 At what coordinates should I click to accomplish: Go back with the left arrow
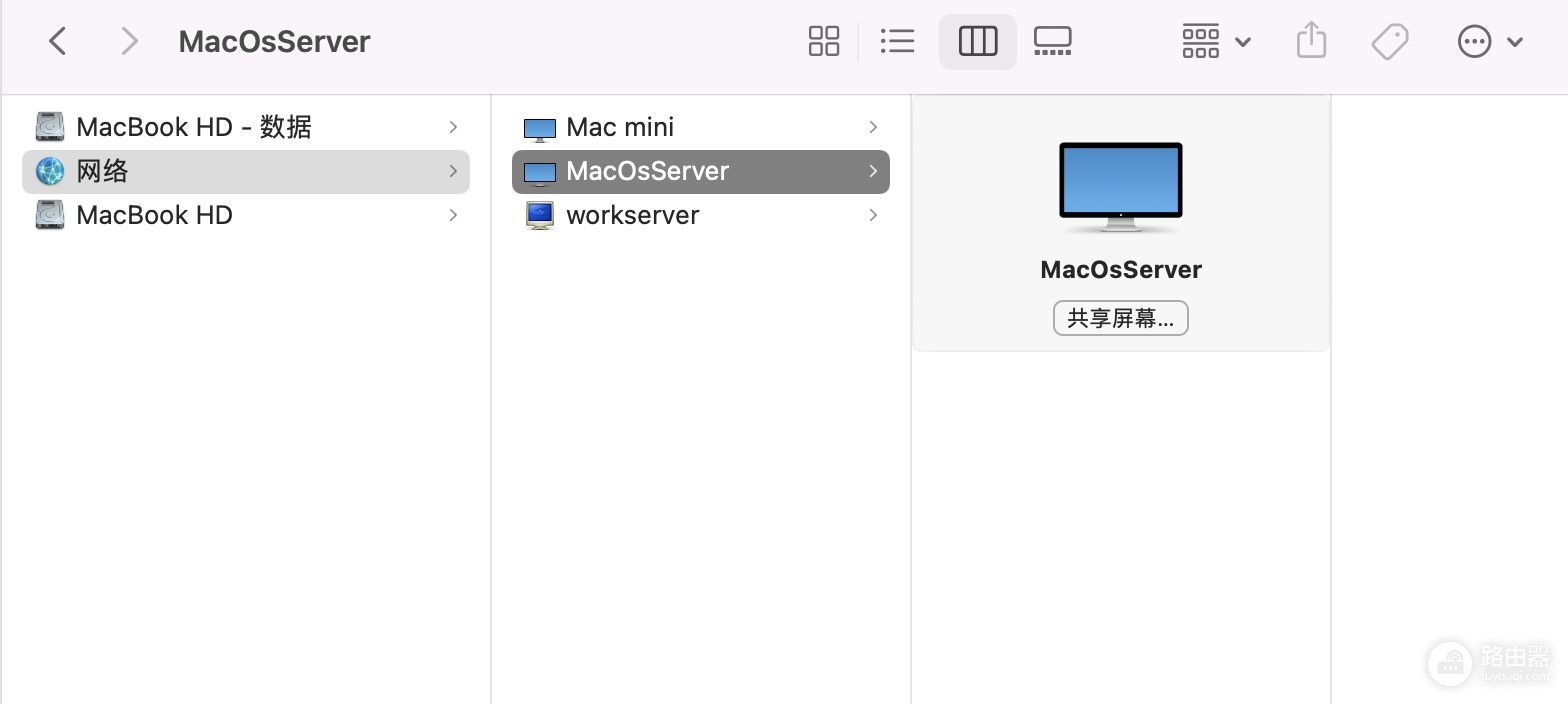tap(58, 41)
